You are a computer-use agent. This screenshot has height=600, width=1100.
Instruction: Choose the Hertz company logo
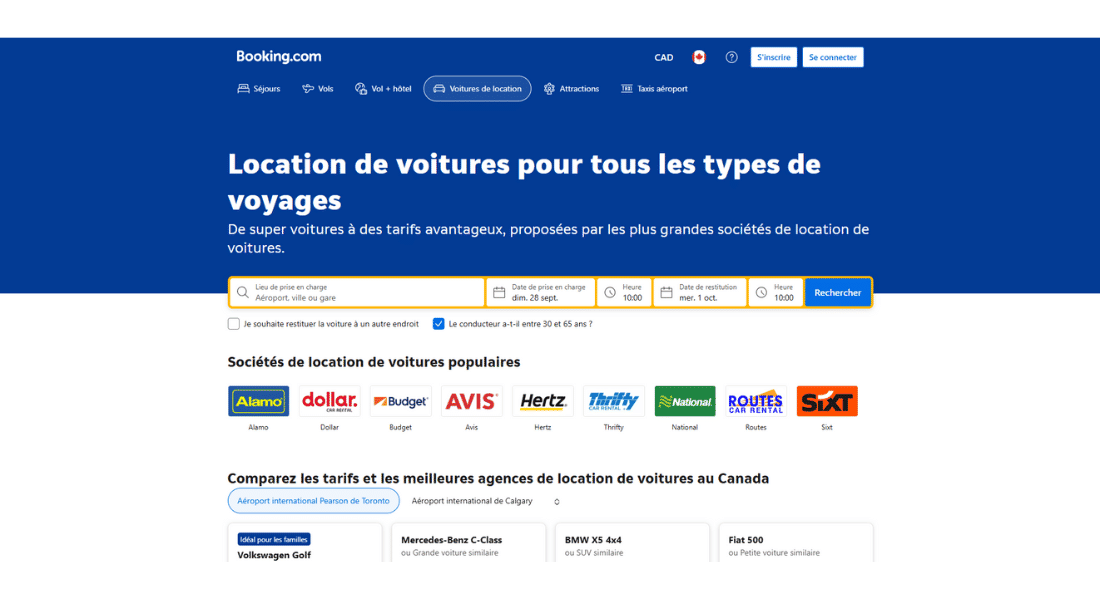tap(542, 401)
